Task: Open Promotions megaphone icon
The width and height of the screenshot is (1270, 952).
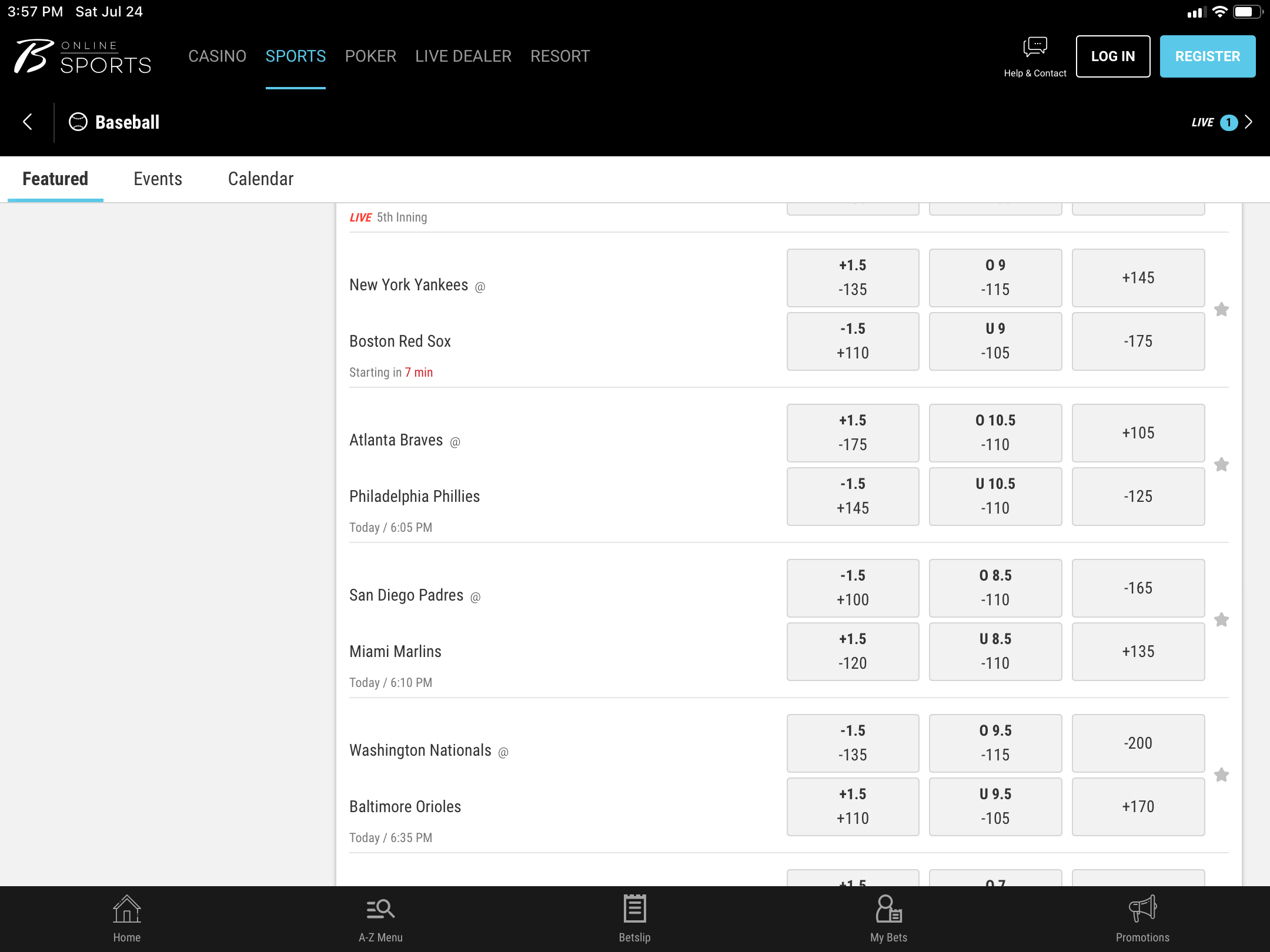Action: click(x=1142, y=909)
